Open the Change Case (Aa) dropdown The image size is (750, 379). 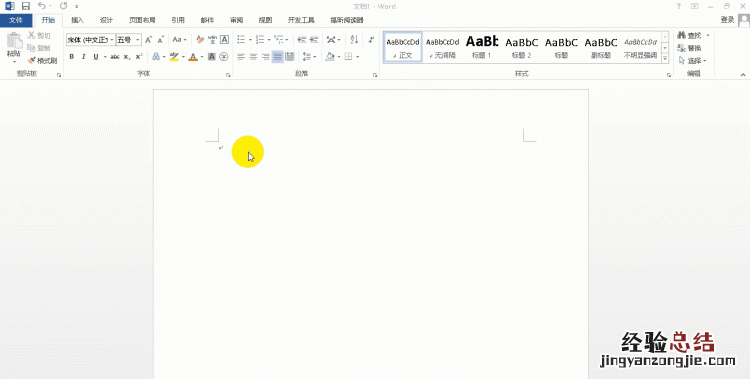(179, 40)
